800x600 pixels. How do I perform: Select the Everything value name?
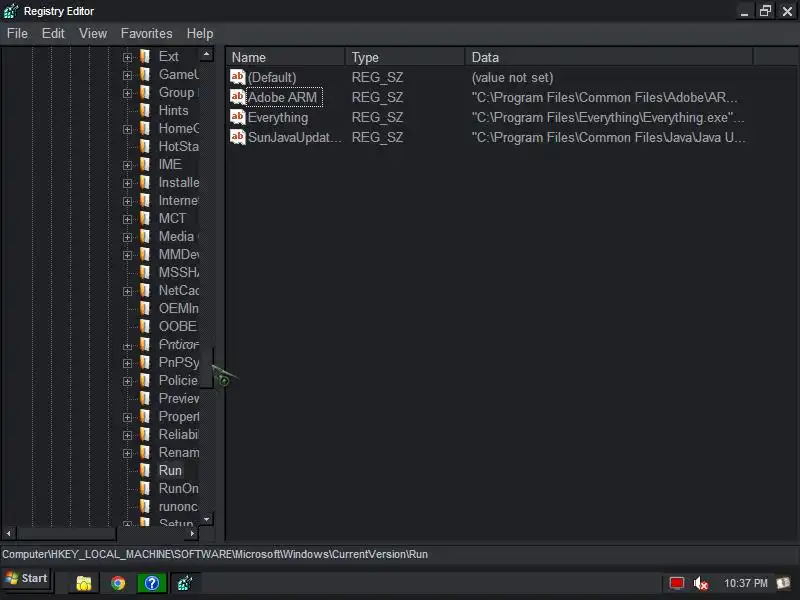click(x=278, y=118)
